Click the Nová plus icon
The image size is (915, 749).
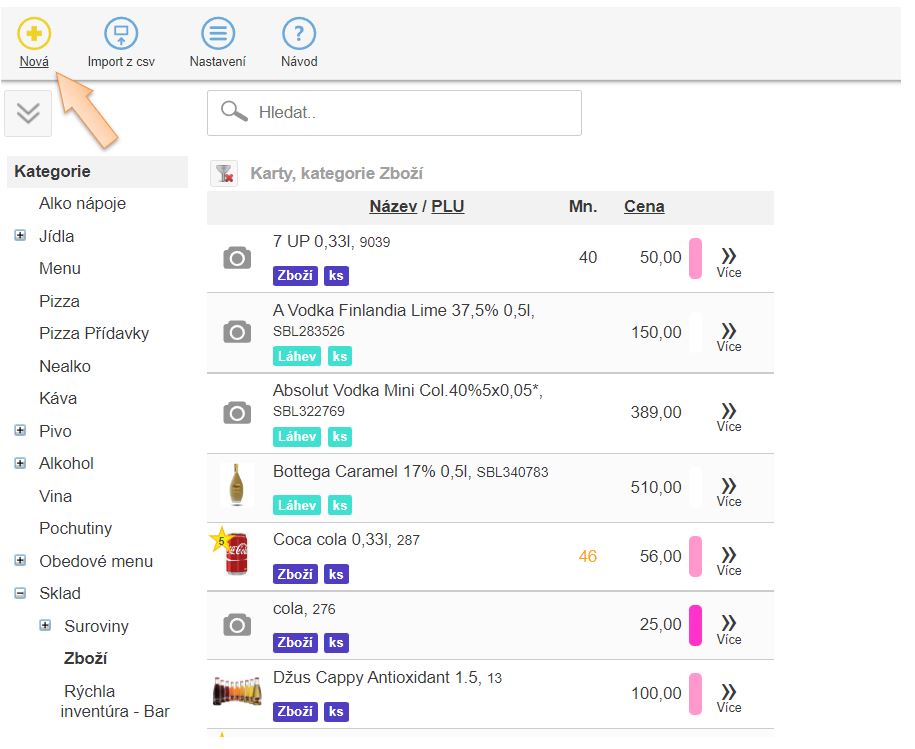pos(34,34)
